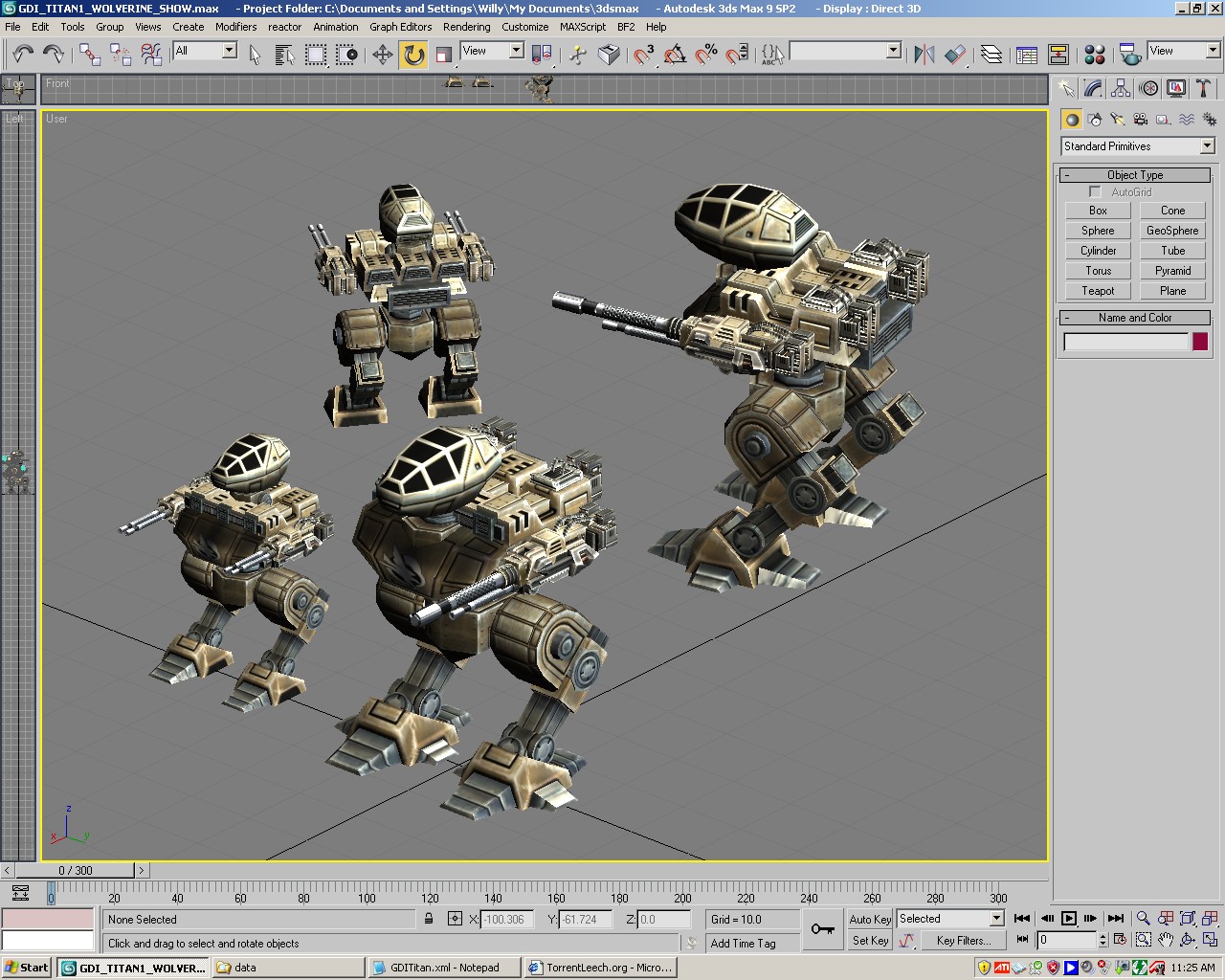Screen dimensions: 1225x980
Task: Click the GeoSphere button
Action: click(x=1172, y=231)
